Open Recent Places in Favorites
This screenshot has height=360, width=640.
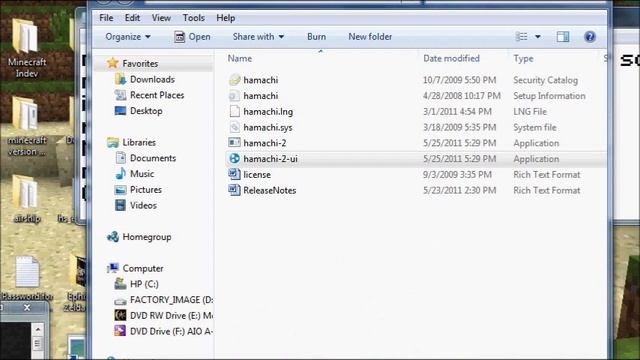pos(157,95)
